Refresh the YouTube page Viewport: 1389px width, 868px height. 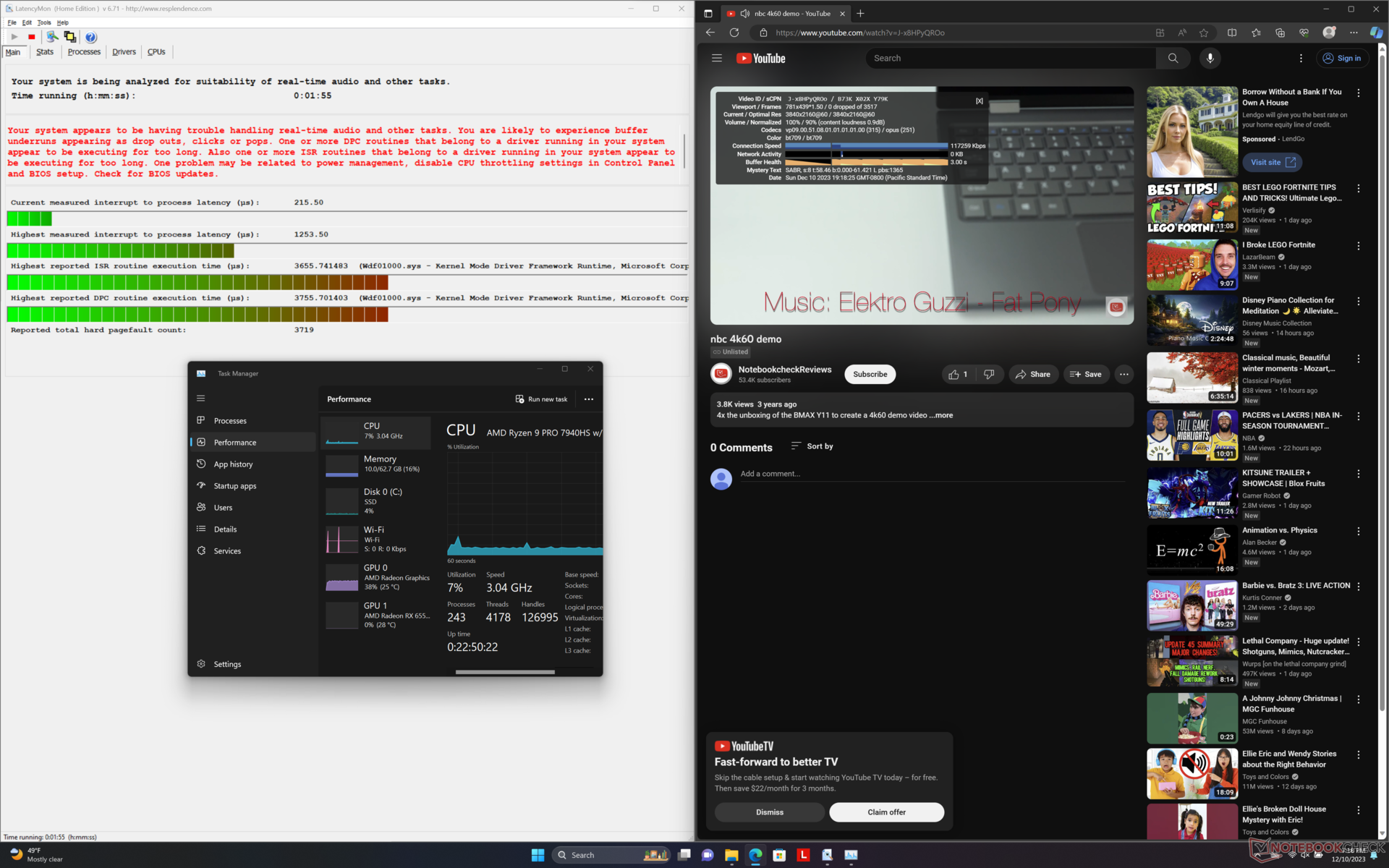tap(734, 33)
